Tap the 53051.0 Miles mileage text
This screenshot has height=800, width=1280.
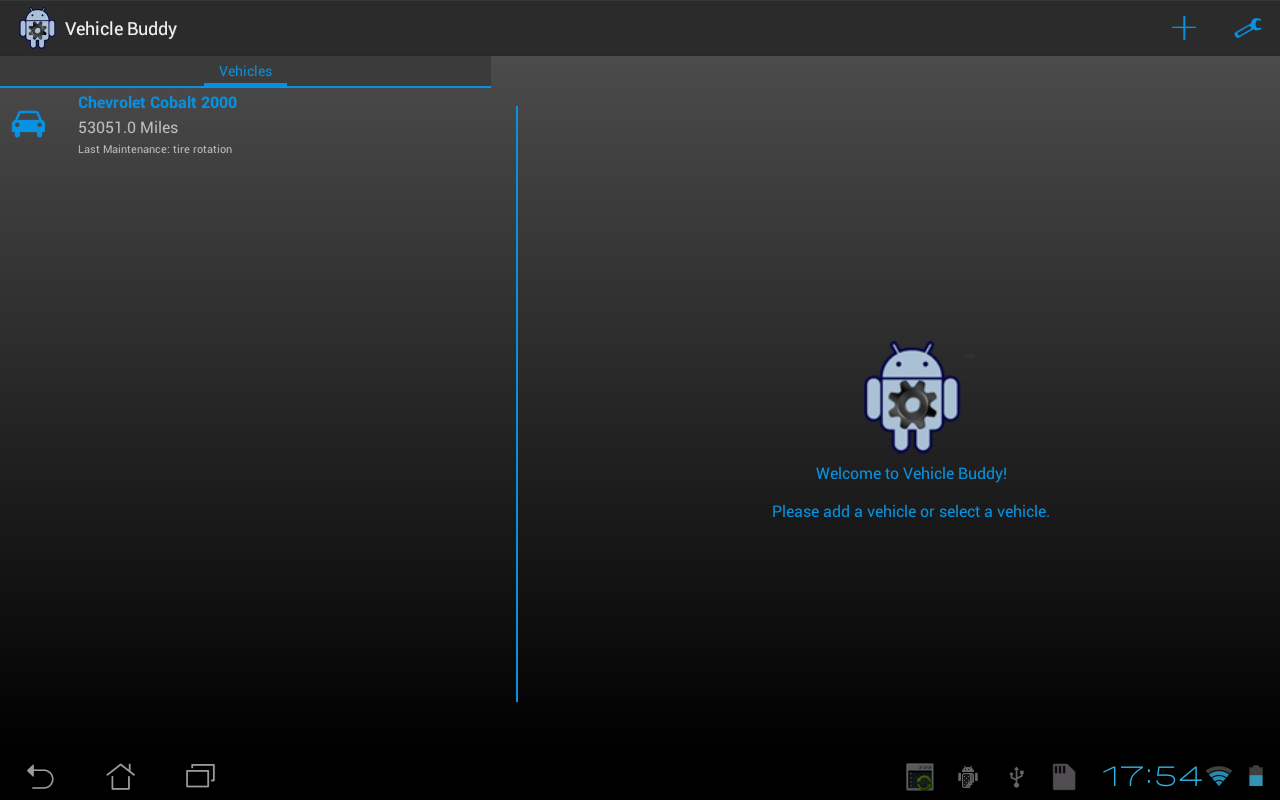pos(128,128)
